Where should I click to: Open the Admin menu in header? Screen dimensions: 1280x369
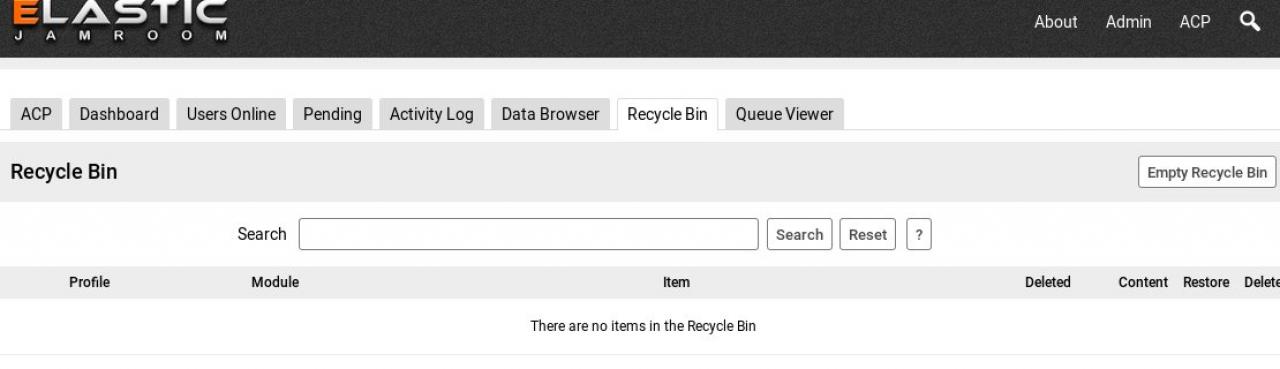click(1128, 21)
